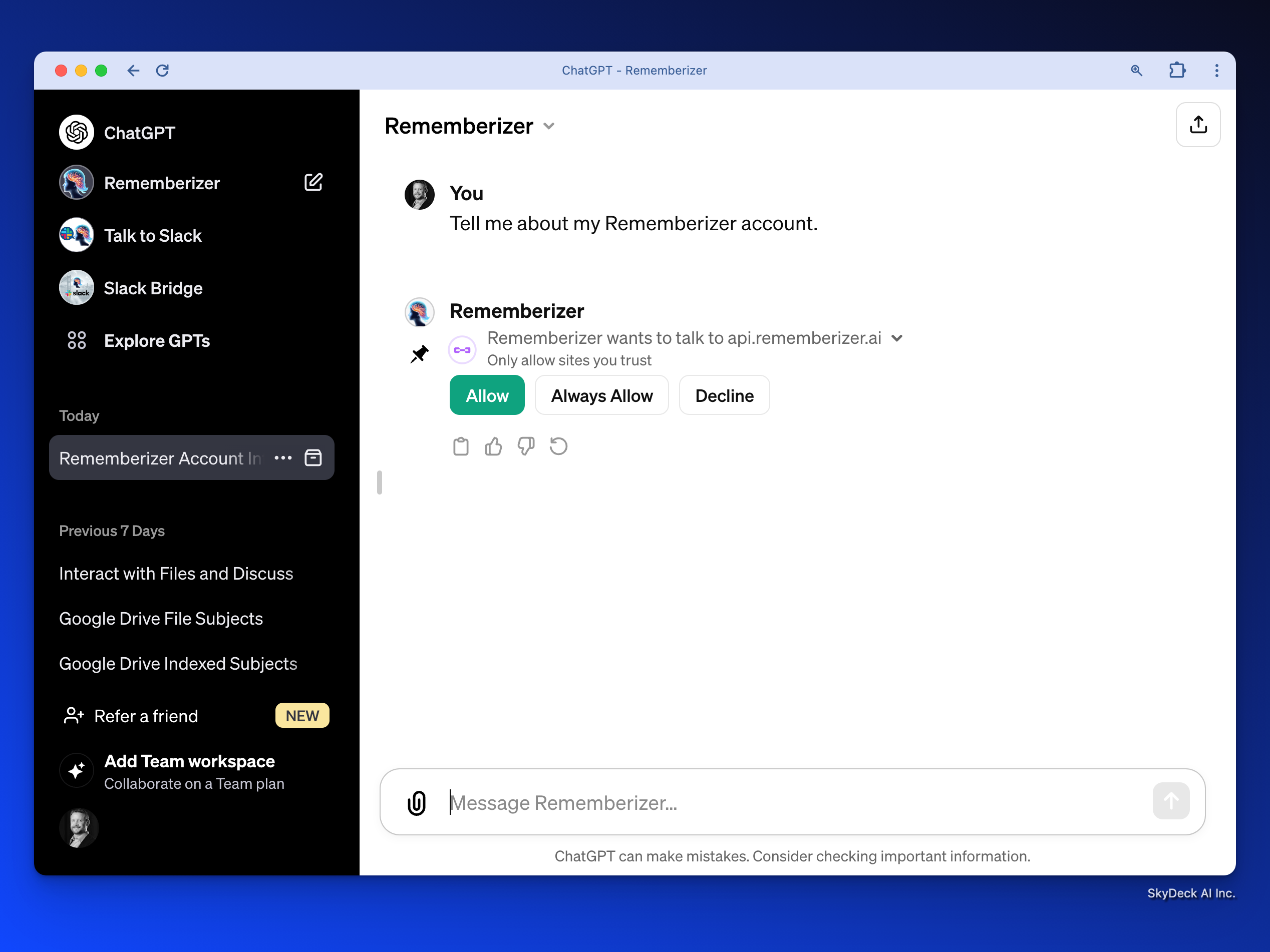
Task: Click the paperclip attach file icon
Action: (416, 802)
